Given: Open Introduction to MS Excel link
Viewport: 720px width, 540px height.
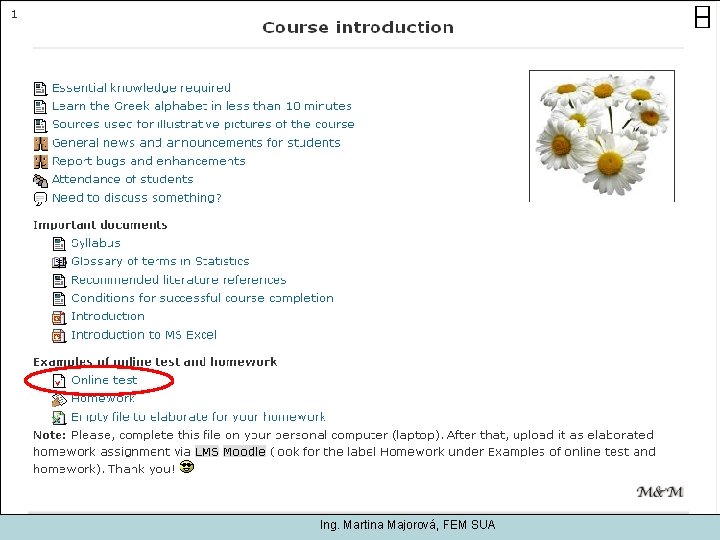Looking at the screenshot, I should 144,335.
